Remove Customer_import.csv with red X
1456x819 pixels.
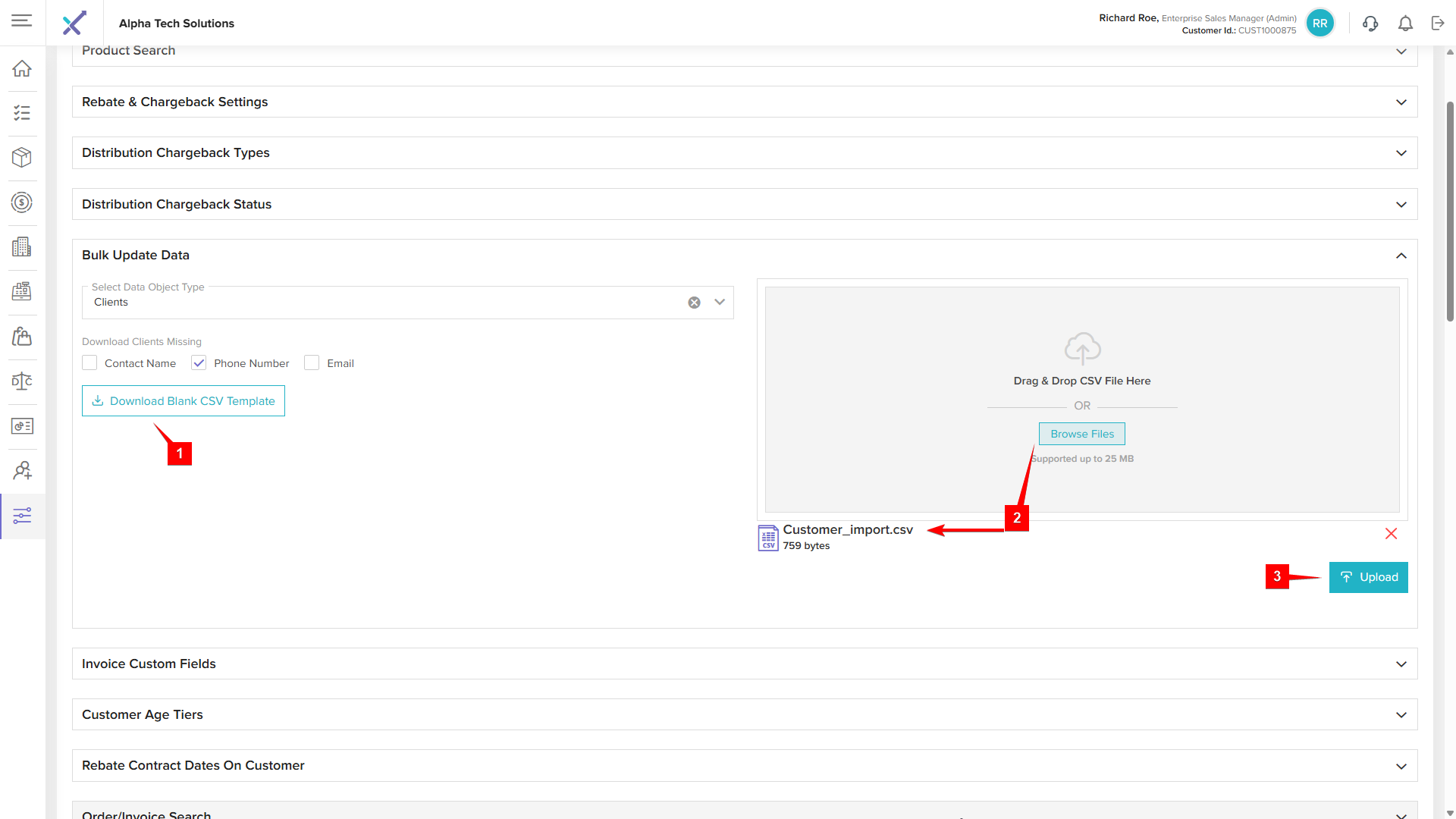point(1391,534)
